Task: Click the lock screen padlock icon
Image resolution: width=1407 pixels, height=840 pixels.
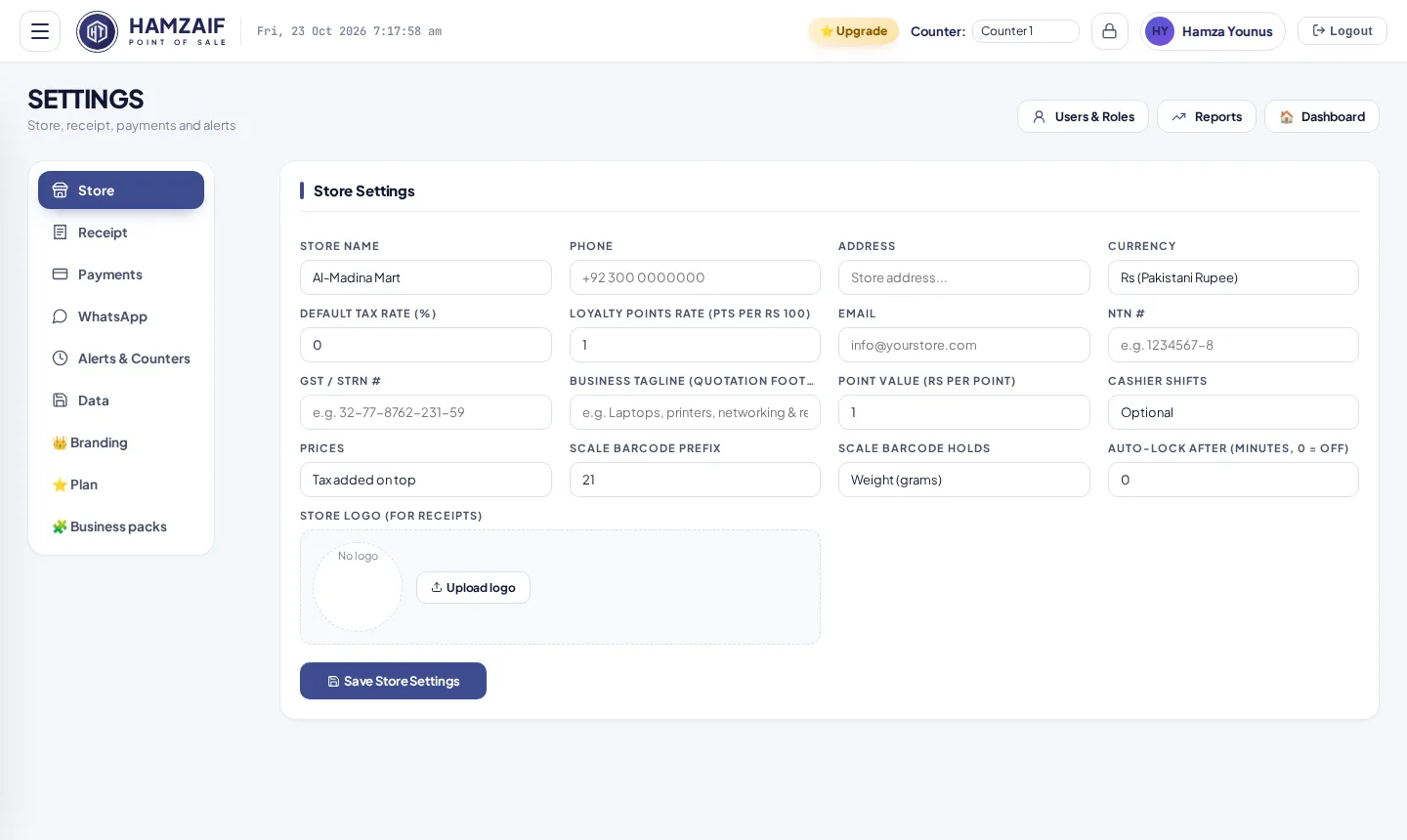Action: pos(1110,31)
